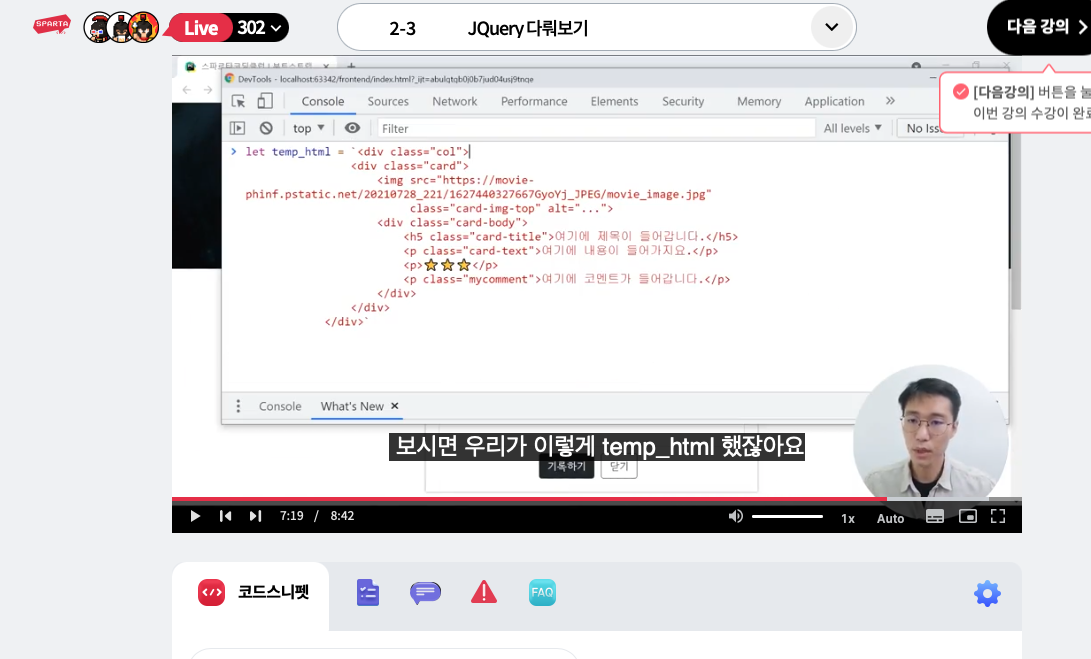
Task: Click the browser forward arrow in video
Action: click(x=208, y=90)
